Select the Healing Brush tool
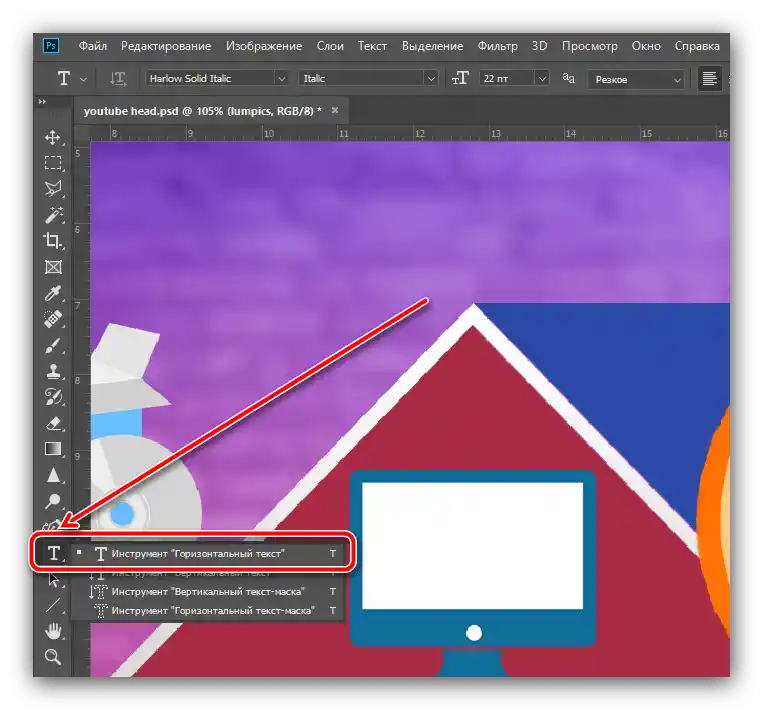Image resolution: width=763 pixels, height=710 pixels. click(x=53, y=319)
